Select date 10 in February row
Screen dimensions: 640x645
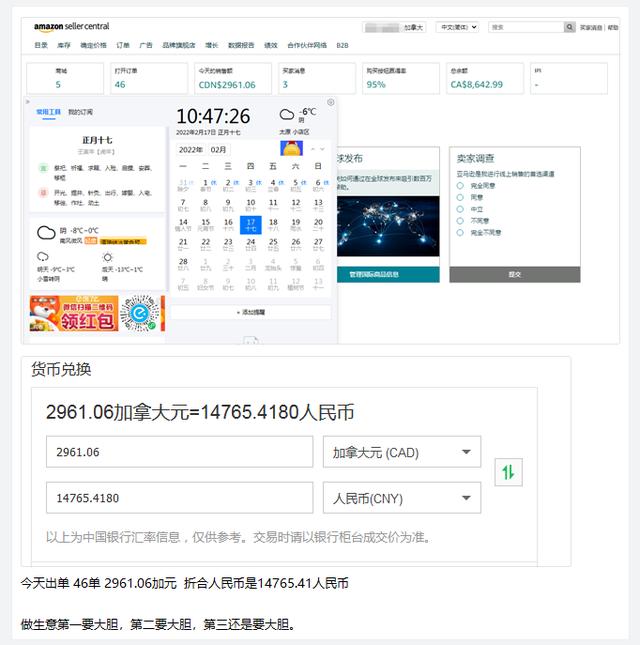[251, 205]
